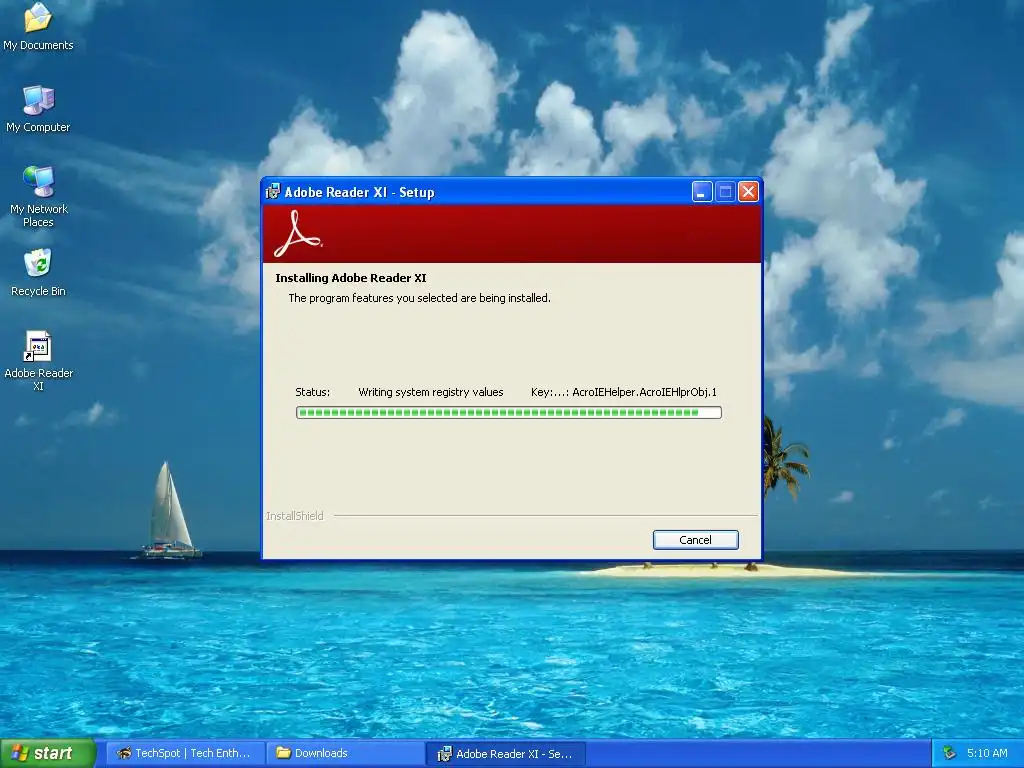
Task: Click the 5:10 AM taskbar clock
Action: [x=987, y=754]
